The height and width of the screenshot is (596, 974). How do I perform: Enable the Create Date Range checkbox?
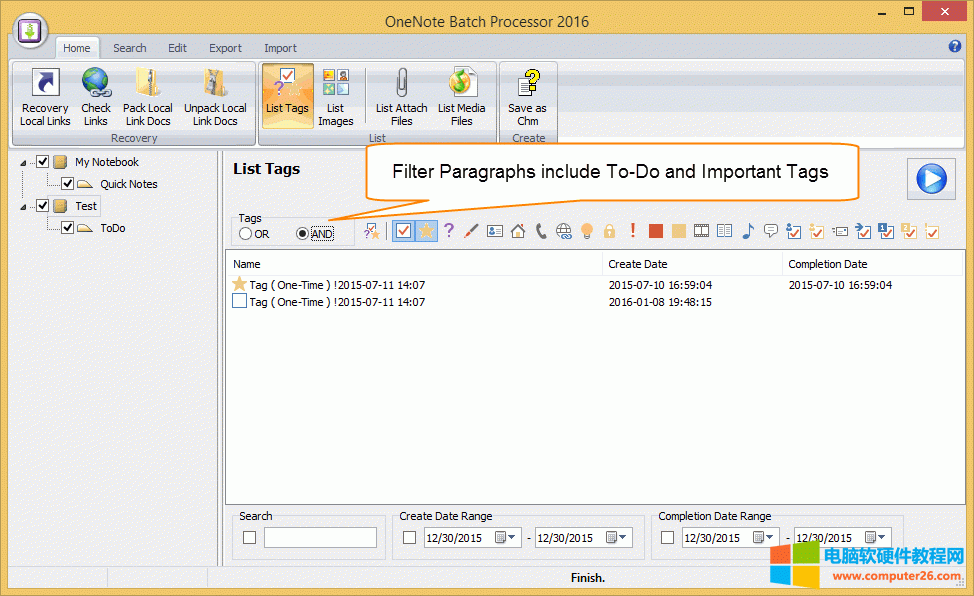[x=409, y=538]
